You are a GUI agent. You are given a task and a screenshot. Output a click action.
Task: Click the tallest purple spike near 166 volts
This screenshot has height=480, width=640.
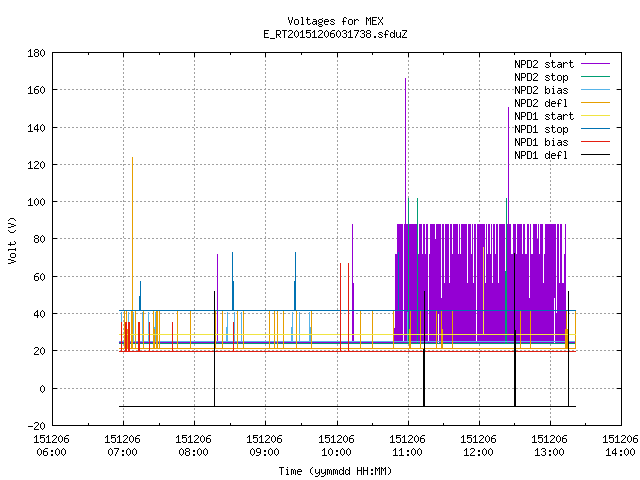pyautogui.click(x=405, y=151)
